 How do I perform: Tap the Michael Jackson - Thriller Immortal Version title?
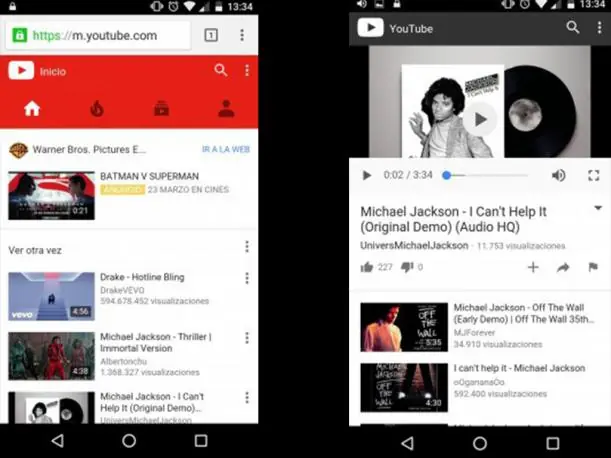click(x=156, y=342)
